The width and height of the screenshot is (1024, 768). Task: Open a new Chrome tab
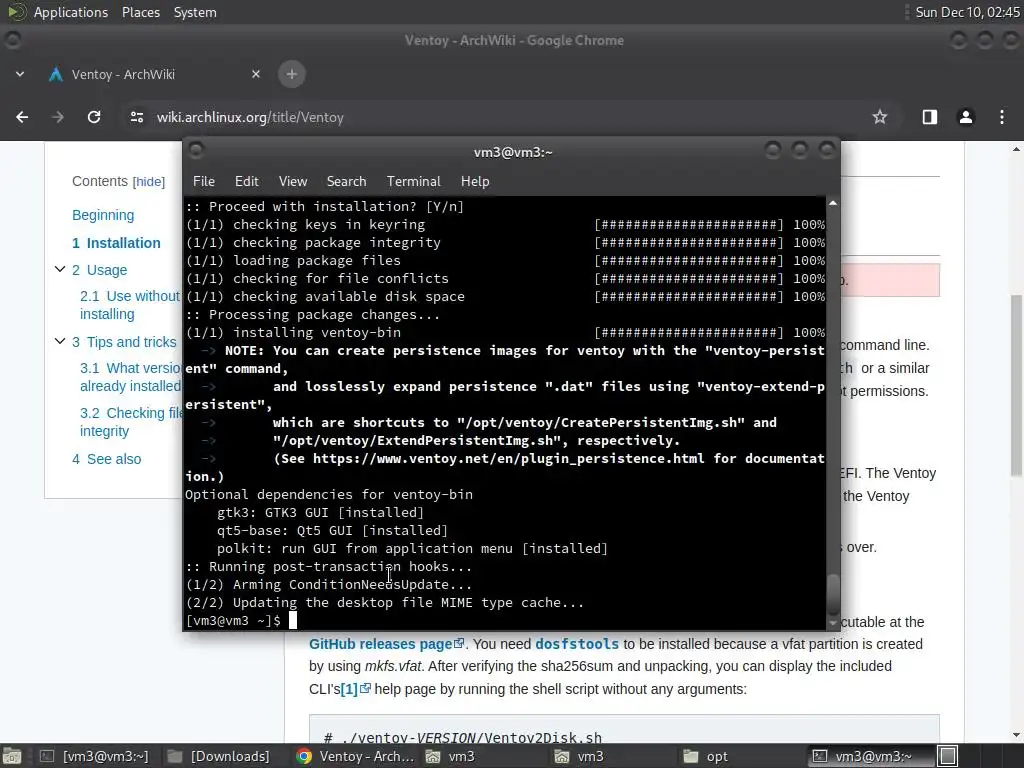(292, 74)
